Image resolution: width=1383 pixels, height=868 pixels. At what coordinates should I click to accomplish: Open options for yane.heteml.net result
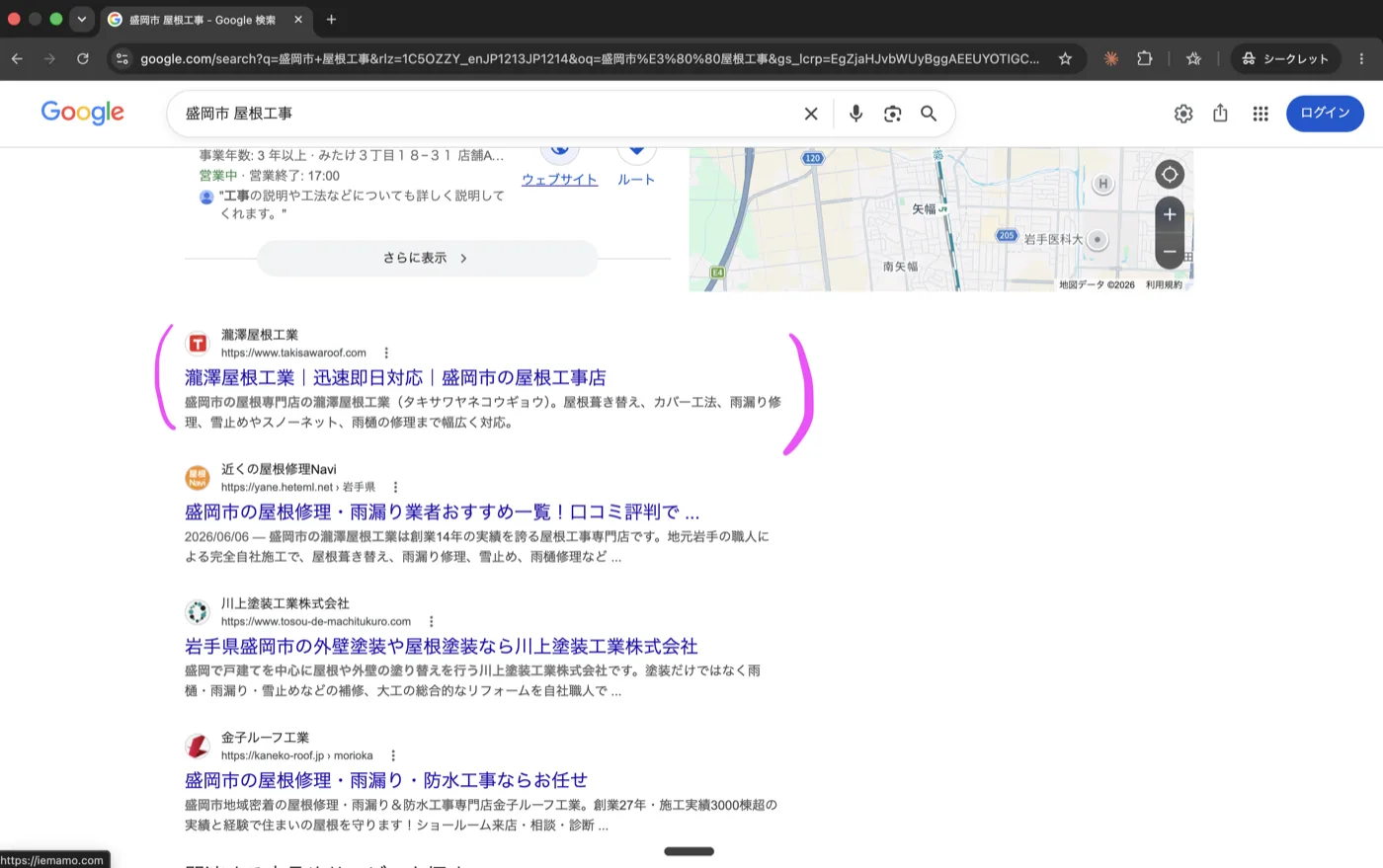395,487
